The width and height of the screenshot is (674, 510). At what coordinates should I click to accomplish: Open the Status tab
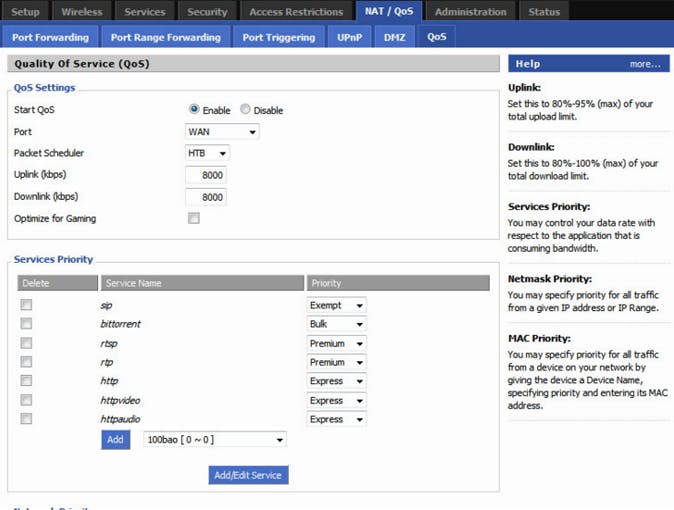[544, 12]
